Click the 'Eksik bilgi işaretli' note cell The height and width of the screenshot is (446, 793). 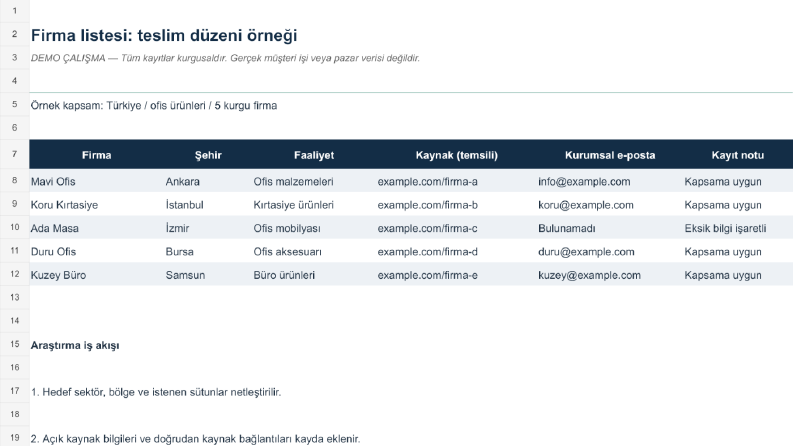tap(725, 228)
